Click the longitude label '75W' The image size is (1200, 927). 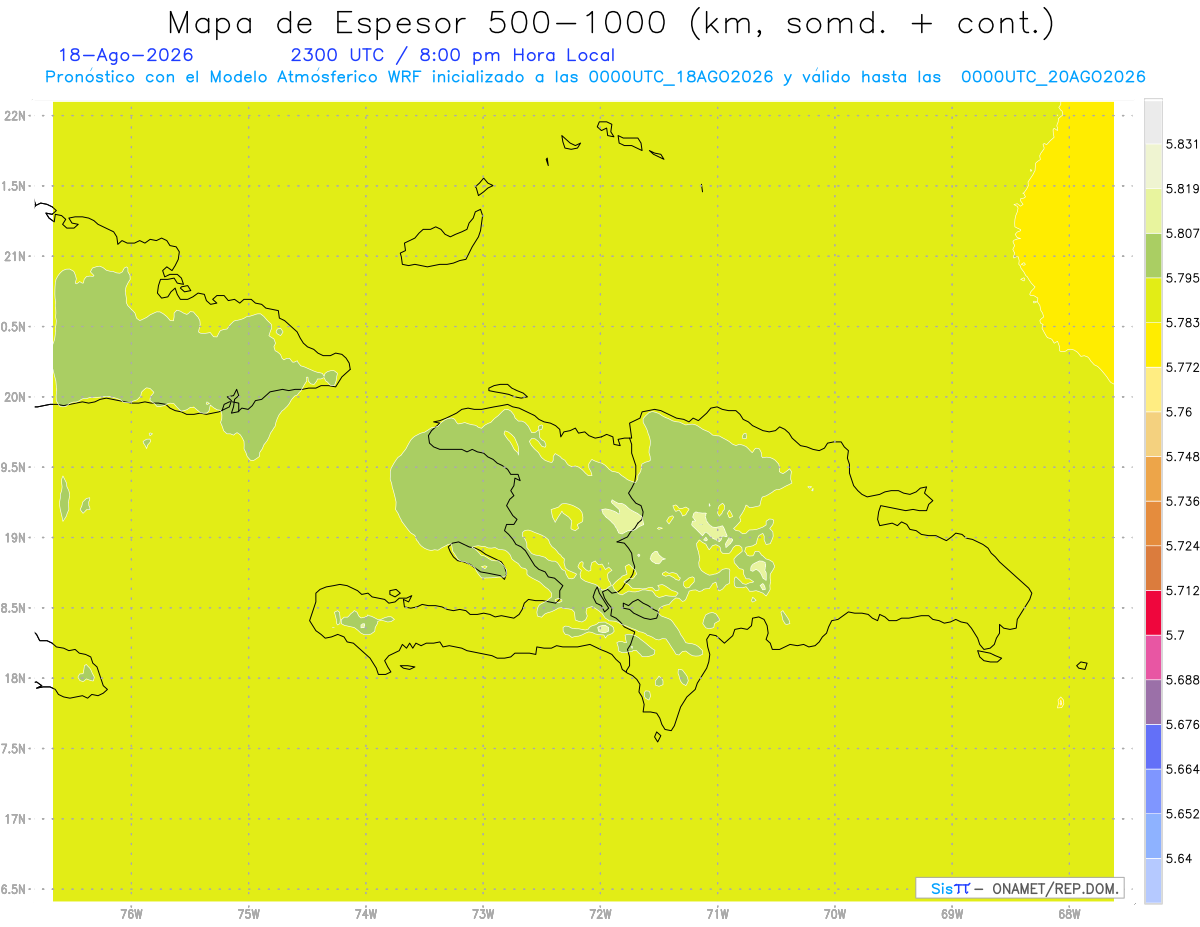249,914
